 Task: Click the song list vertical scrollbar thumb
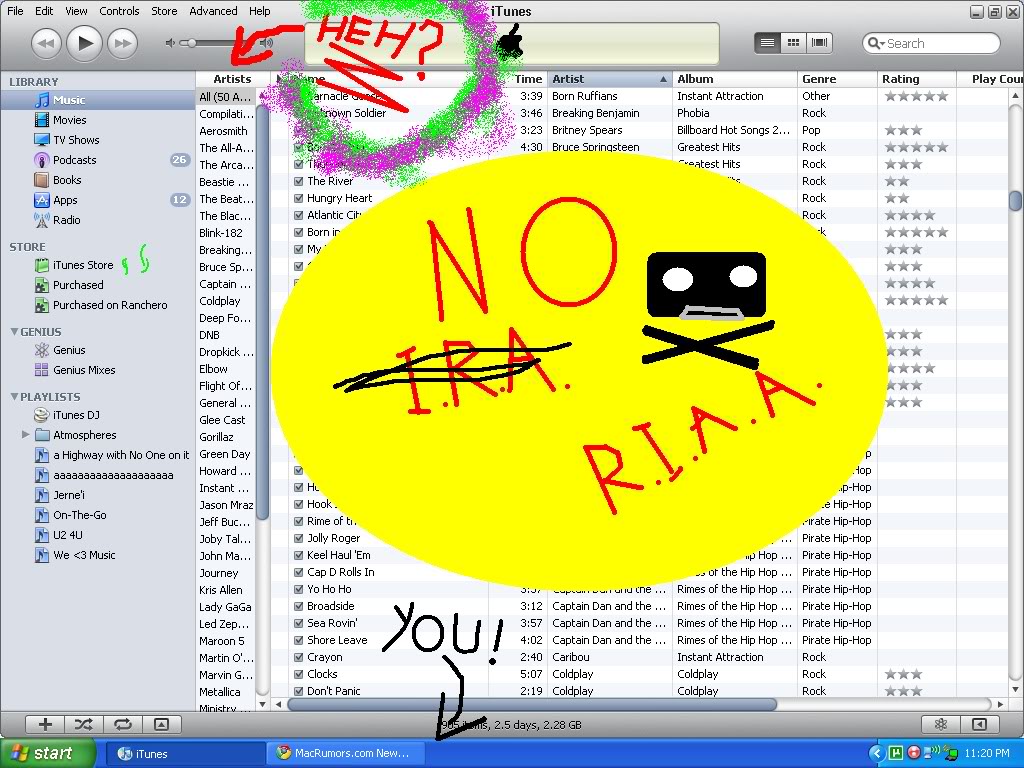pos(1016,200)
